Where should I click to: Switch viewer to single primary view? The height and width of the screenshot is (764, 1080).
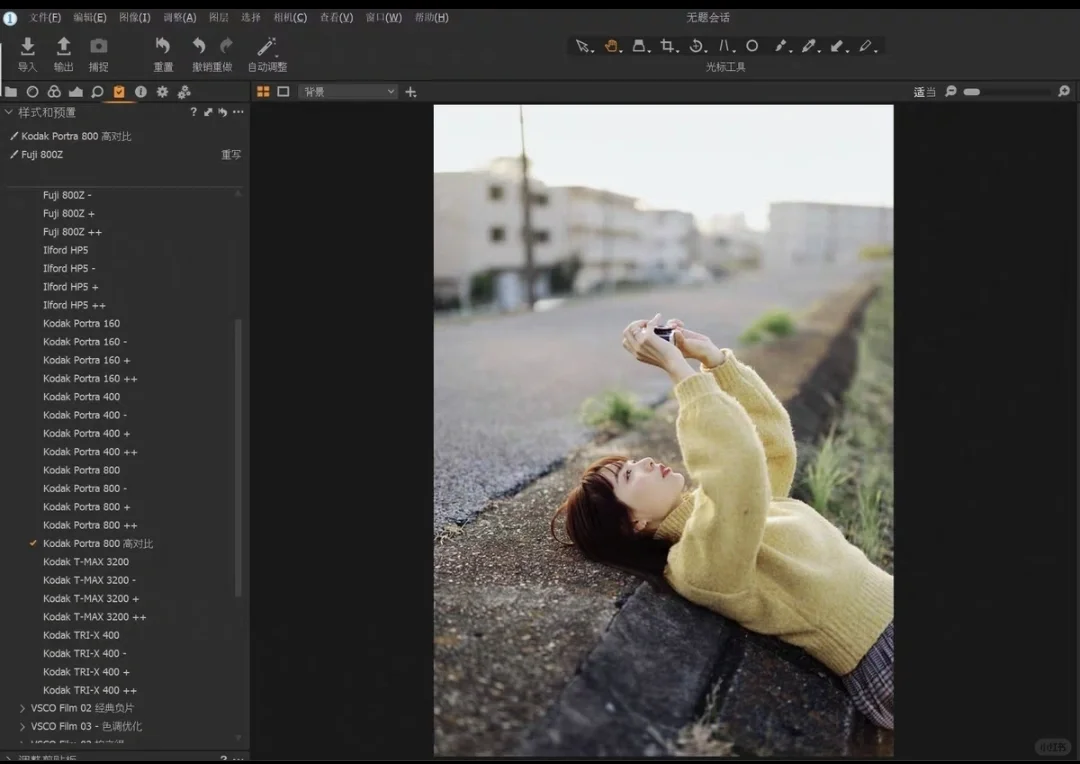click(x=283, y=91)
